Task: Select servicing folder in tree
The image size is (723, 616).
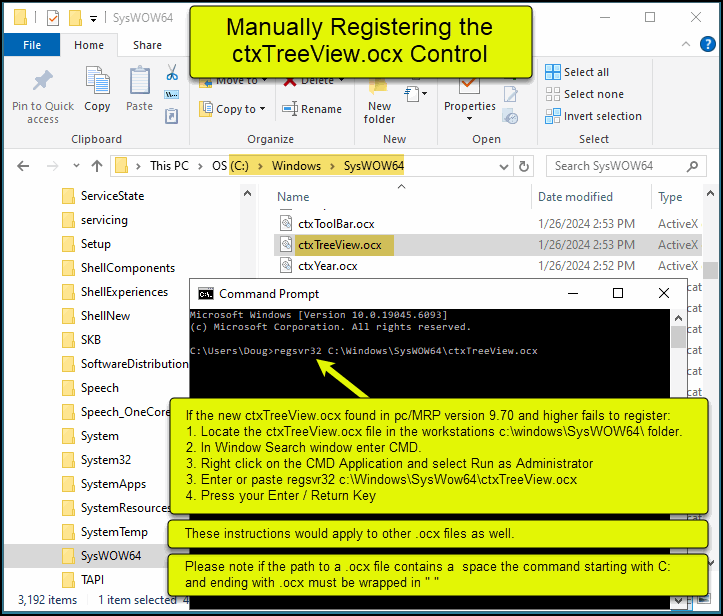Action: click(x=104, y=220)
